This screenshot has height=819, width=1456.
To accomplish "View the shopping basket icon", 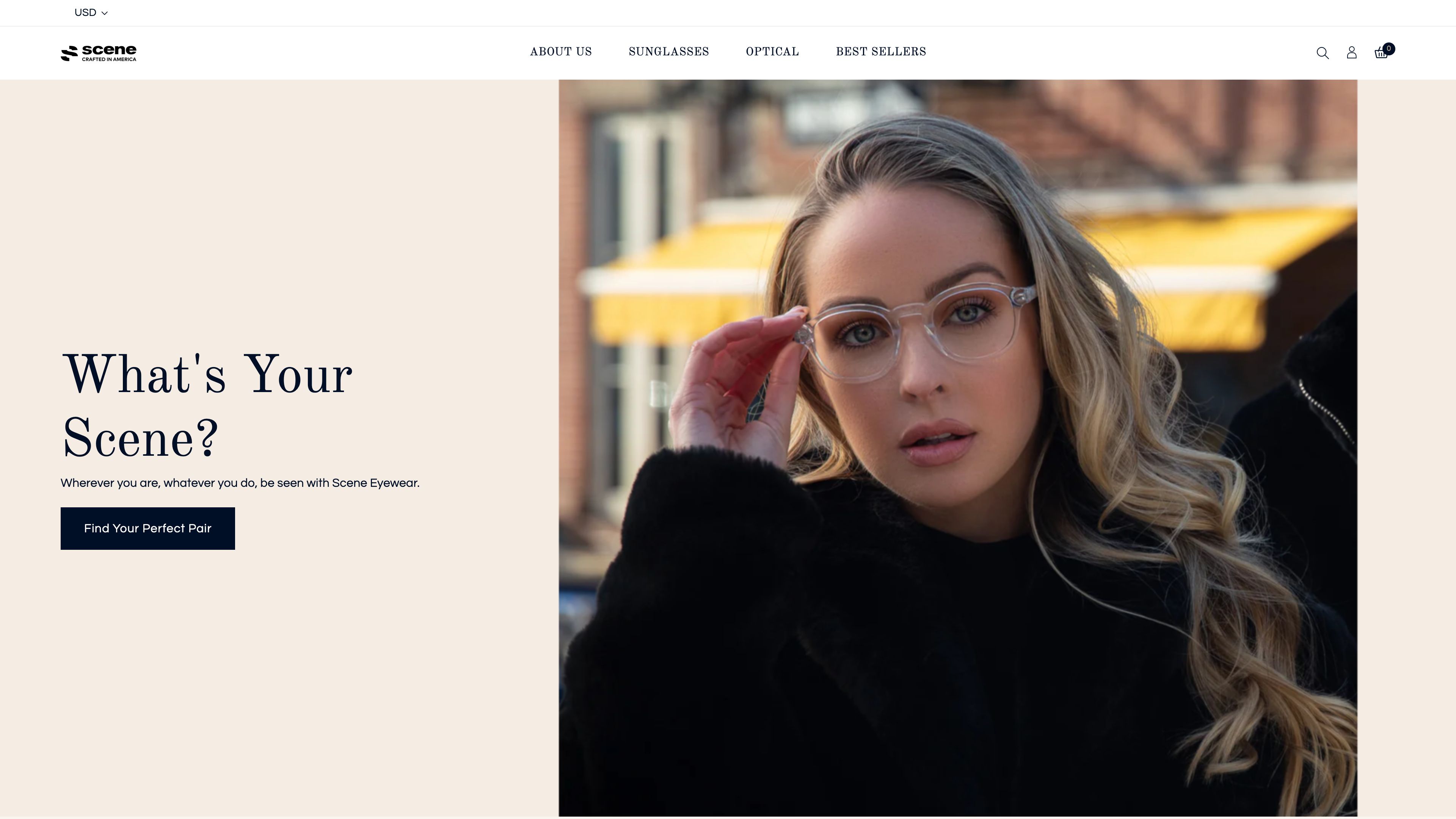I will coord(1381,53).
